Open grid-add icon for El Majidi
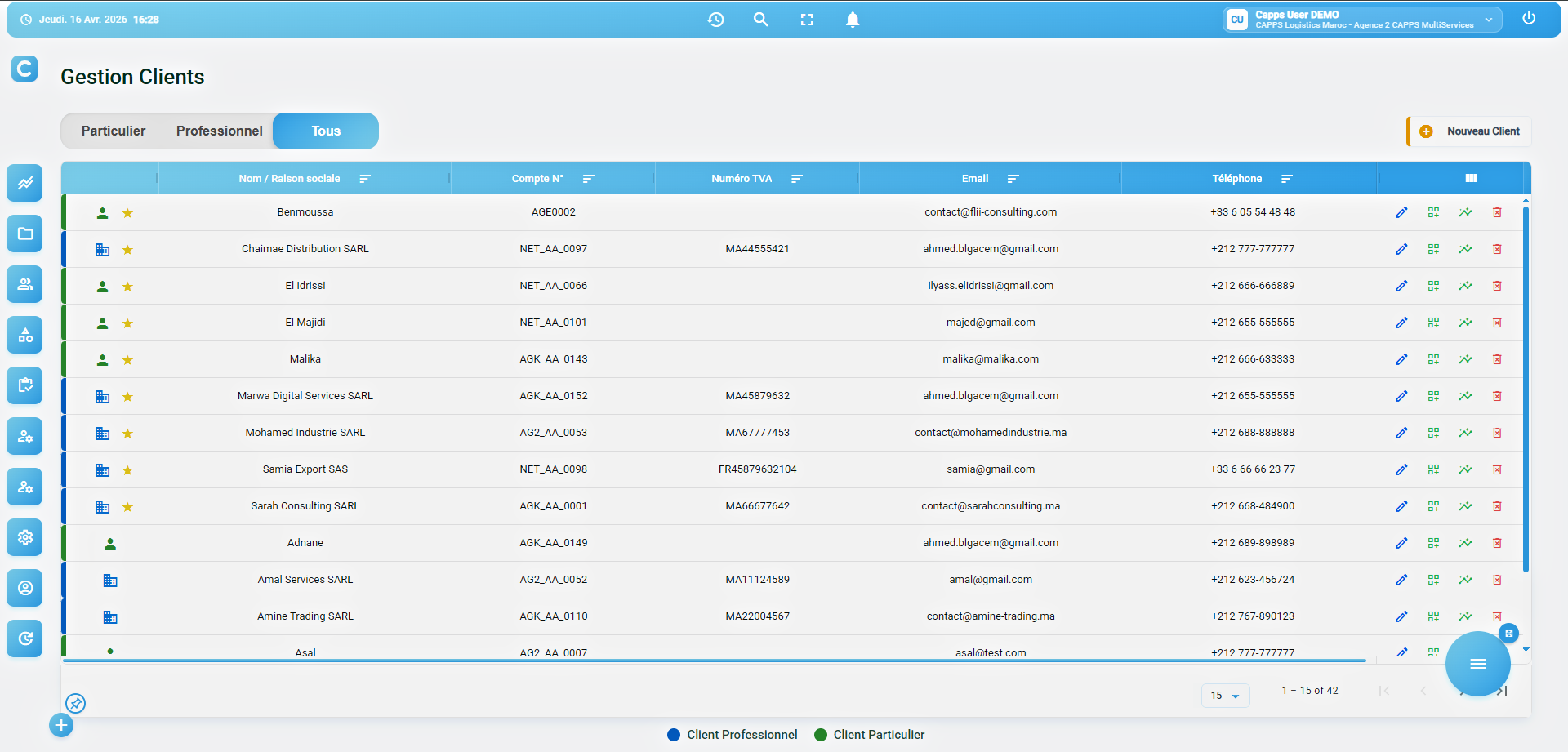The width and height of the screenshot is (1568, 752). click(1433, 323)
